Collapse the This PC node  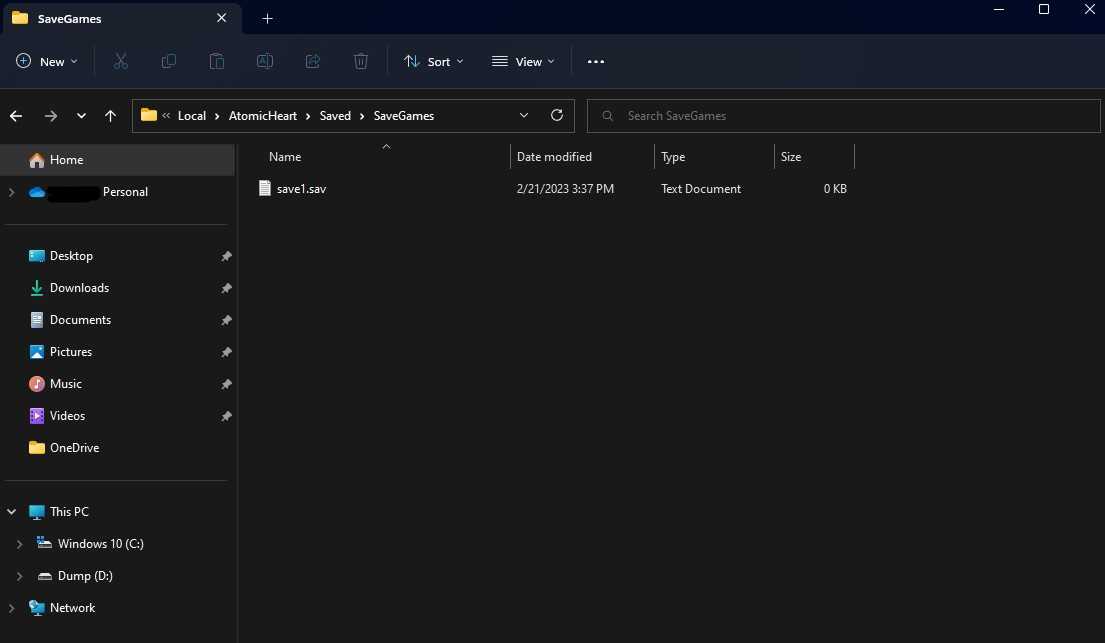[x=11, y=512]
